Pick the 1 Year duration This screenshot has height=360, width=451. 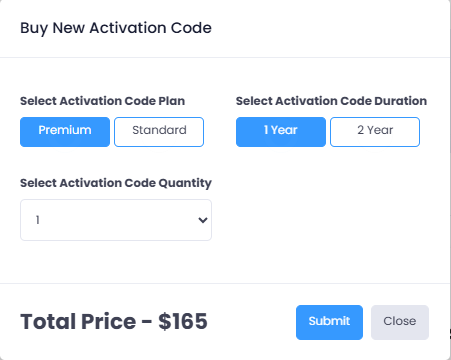(281, 132)
